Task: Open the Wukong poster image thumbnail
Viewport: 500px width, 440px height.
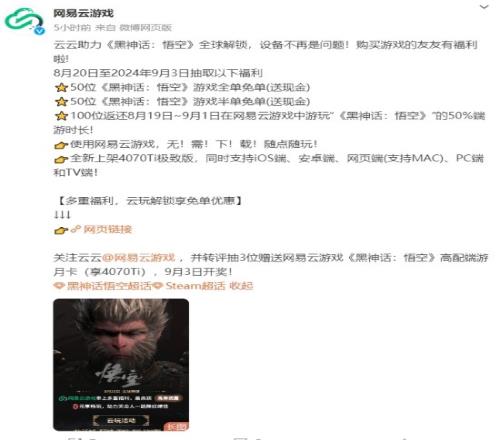Action: pyautogui.click(x=121, y=365)
